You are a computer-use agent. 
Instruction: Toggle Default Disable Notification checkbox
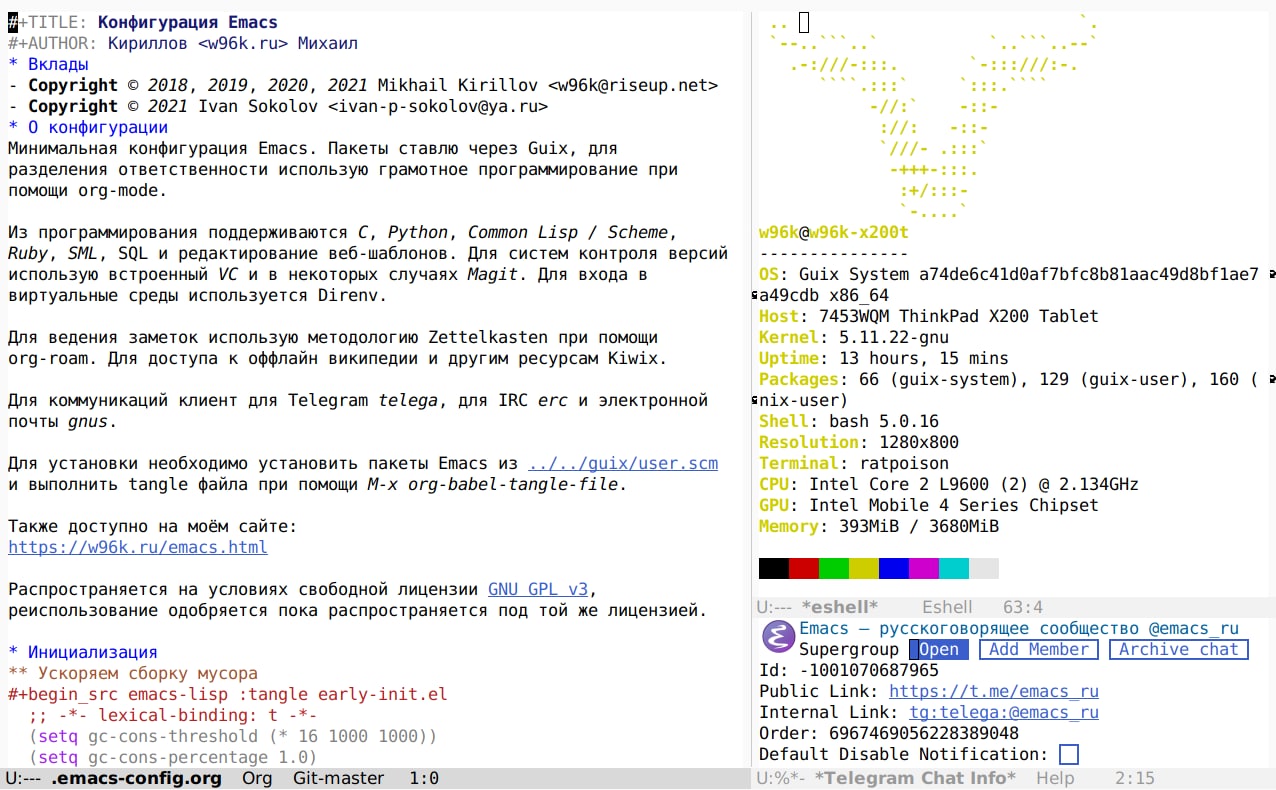(x=1068, y=755)
